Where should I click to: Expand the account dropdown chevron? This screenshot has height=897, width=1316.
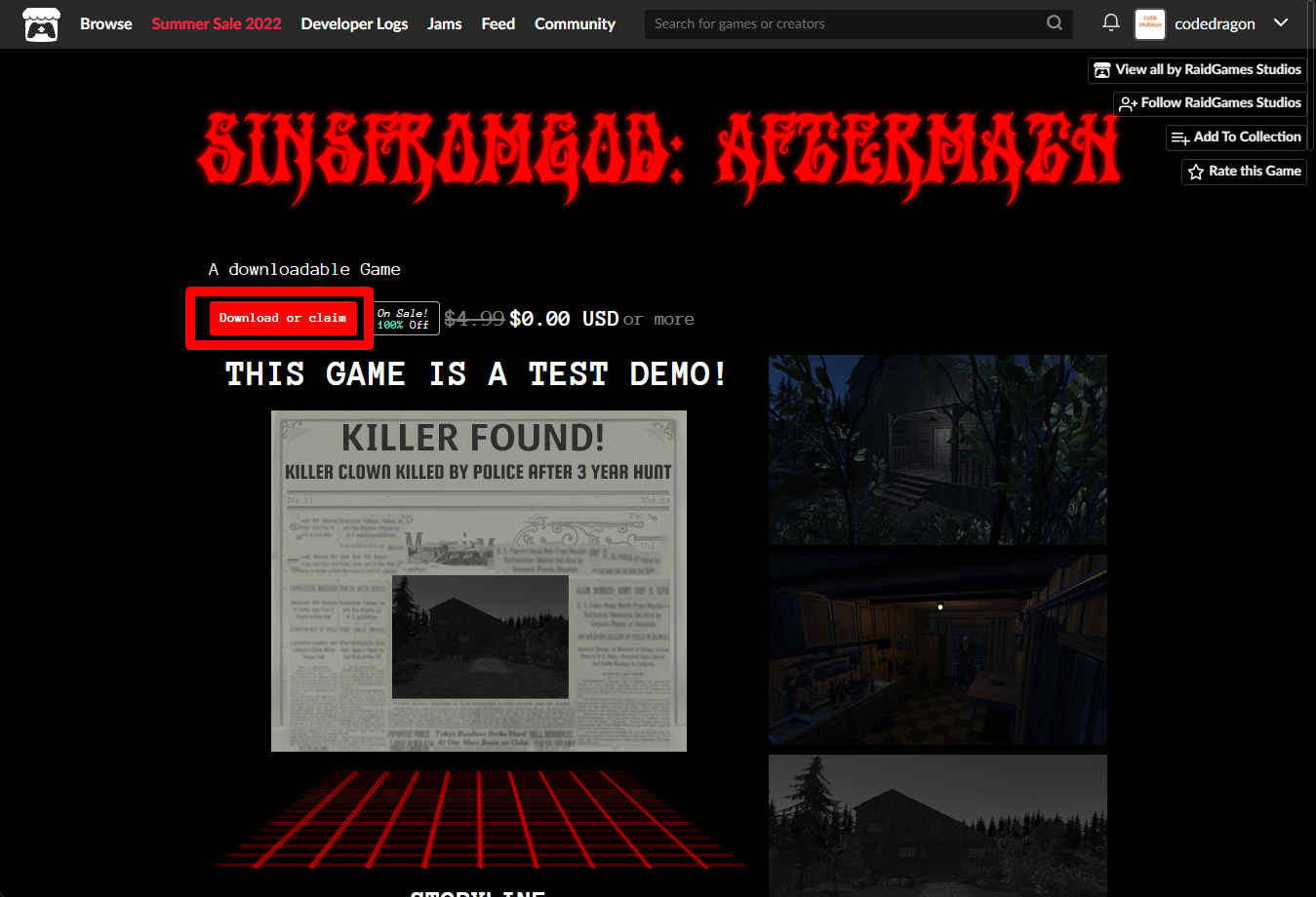tap(1281, 23)
